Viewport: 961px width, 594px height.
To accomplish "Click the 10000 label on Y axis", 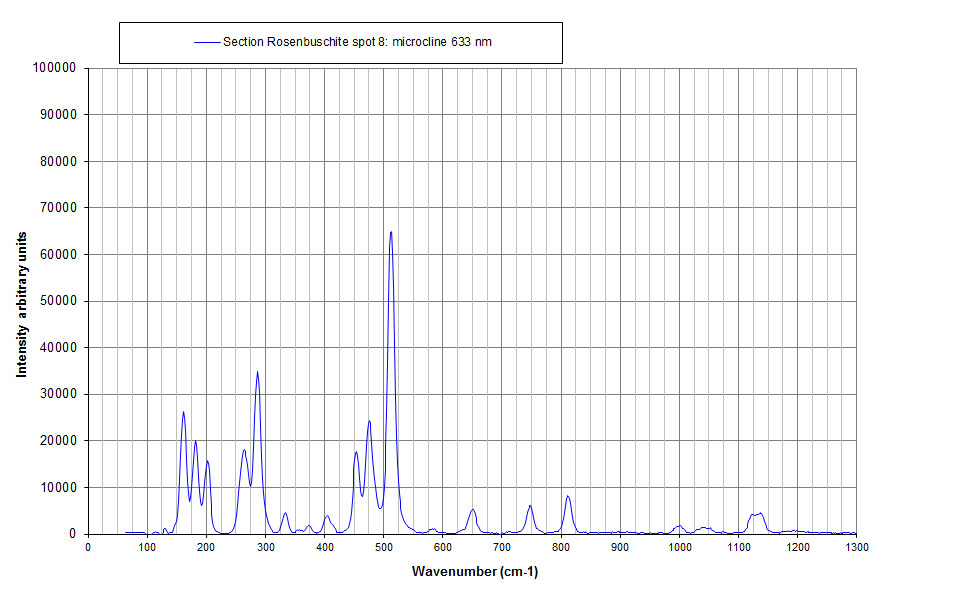I will tap(58, 487).
